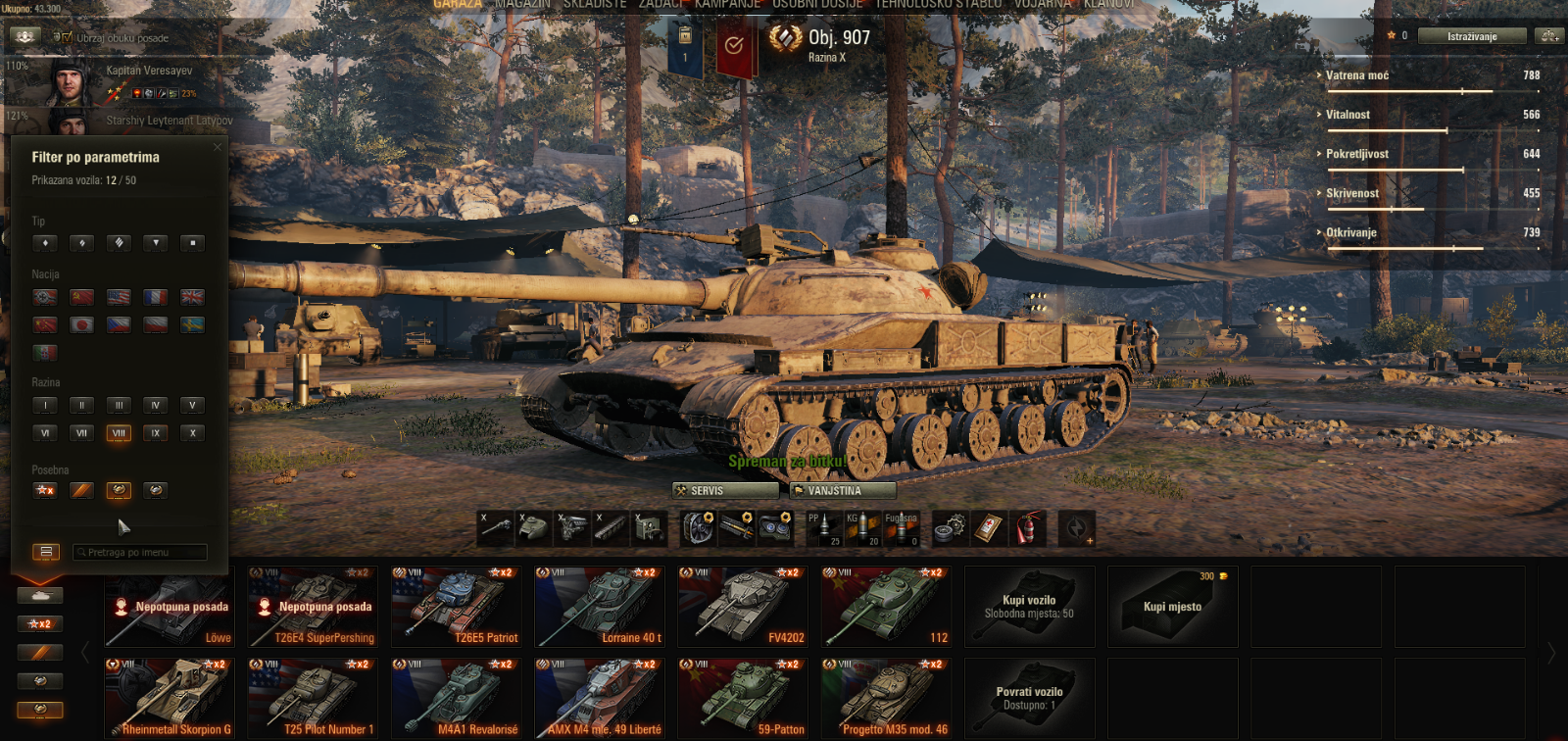Select the fire extinguisher consumable

click(1026, 528)
